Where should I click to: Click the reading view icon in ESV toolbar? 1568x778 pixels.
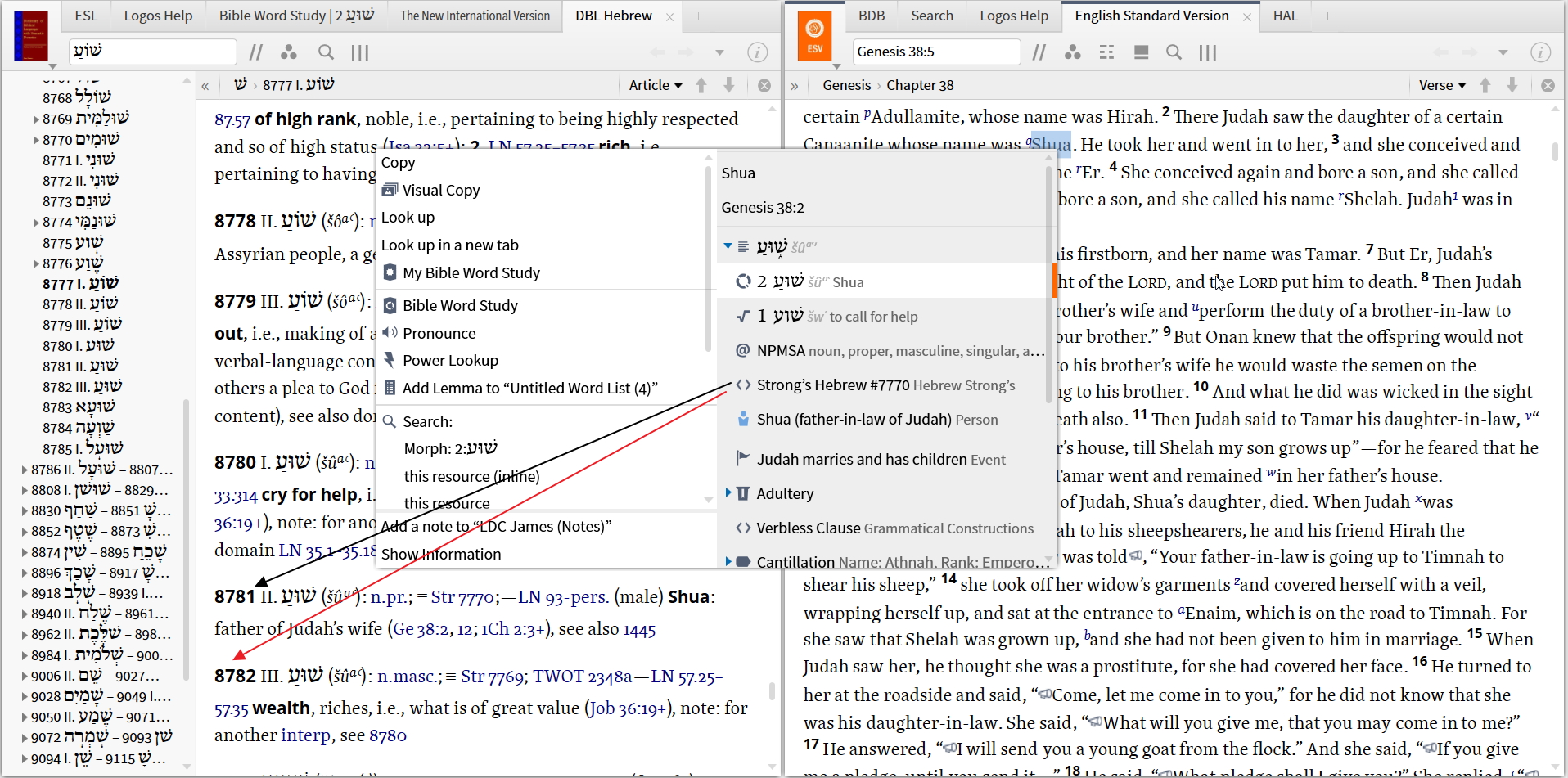(x=1141, y=52)
